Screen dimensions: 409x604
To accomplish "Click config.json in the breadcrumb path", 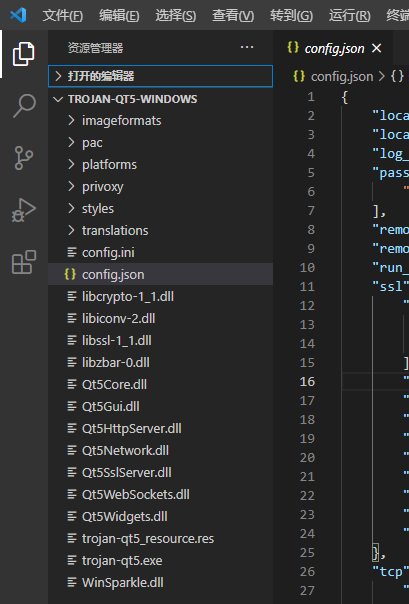I will click(x=342, y=76).
